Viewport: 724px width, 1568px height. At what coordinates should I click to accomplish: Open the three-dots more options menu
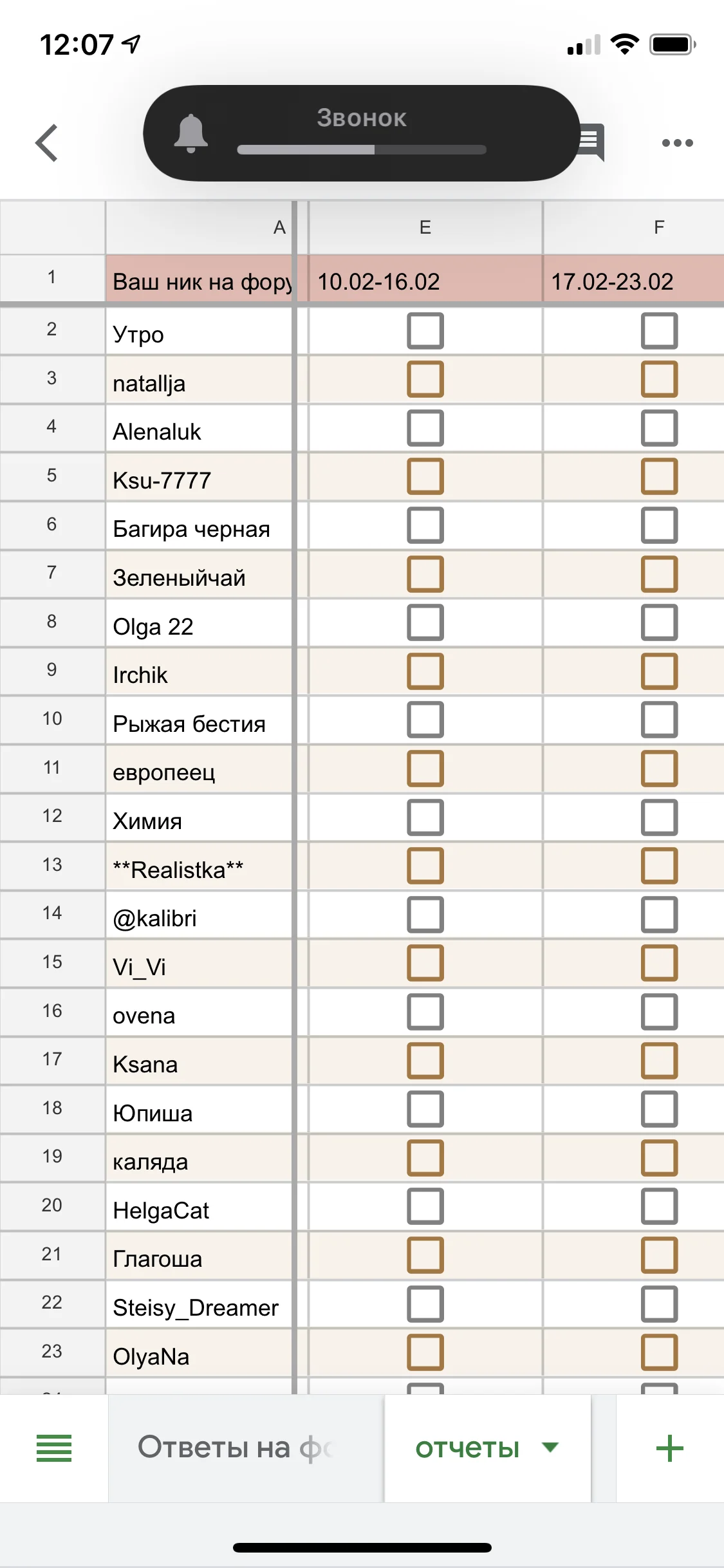click(677, 142)
